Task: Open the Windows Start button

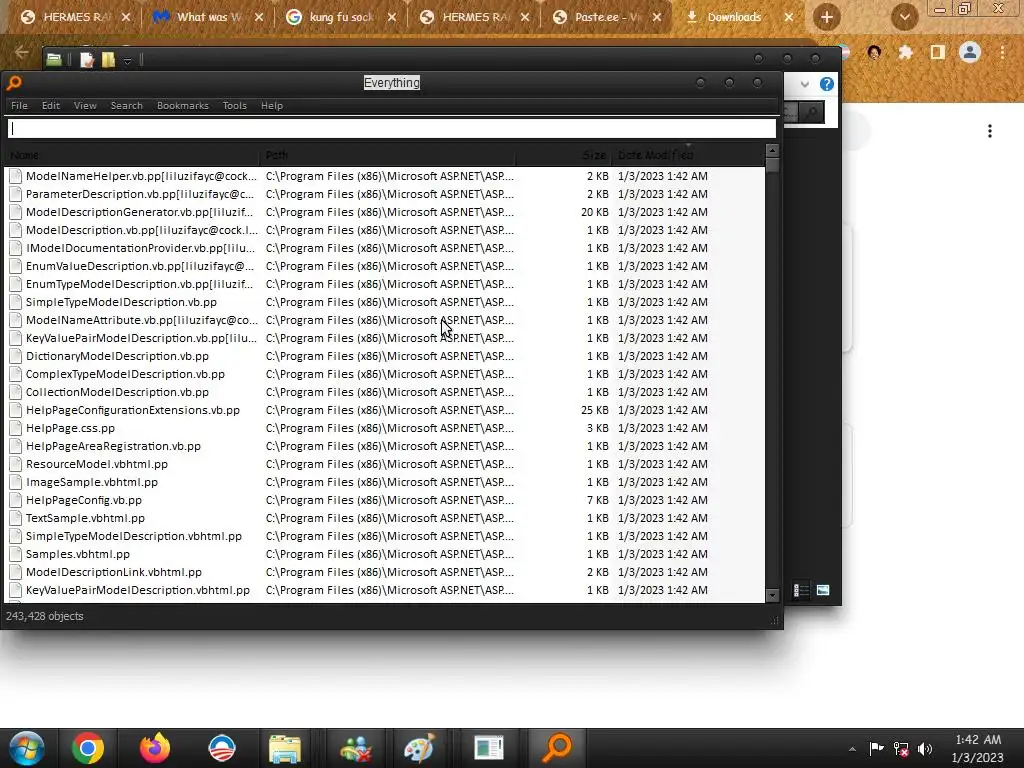Action: [x=26, y=748]
